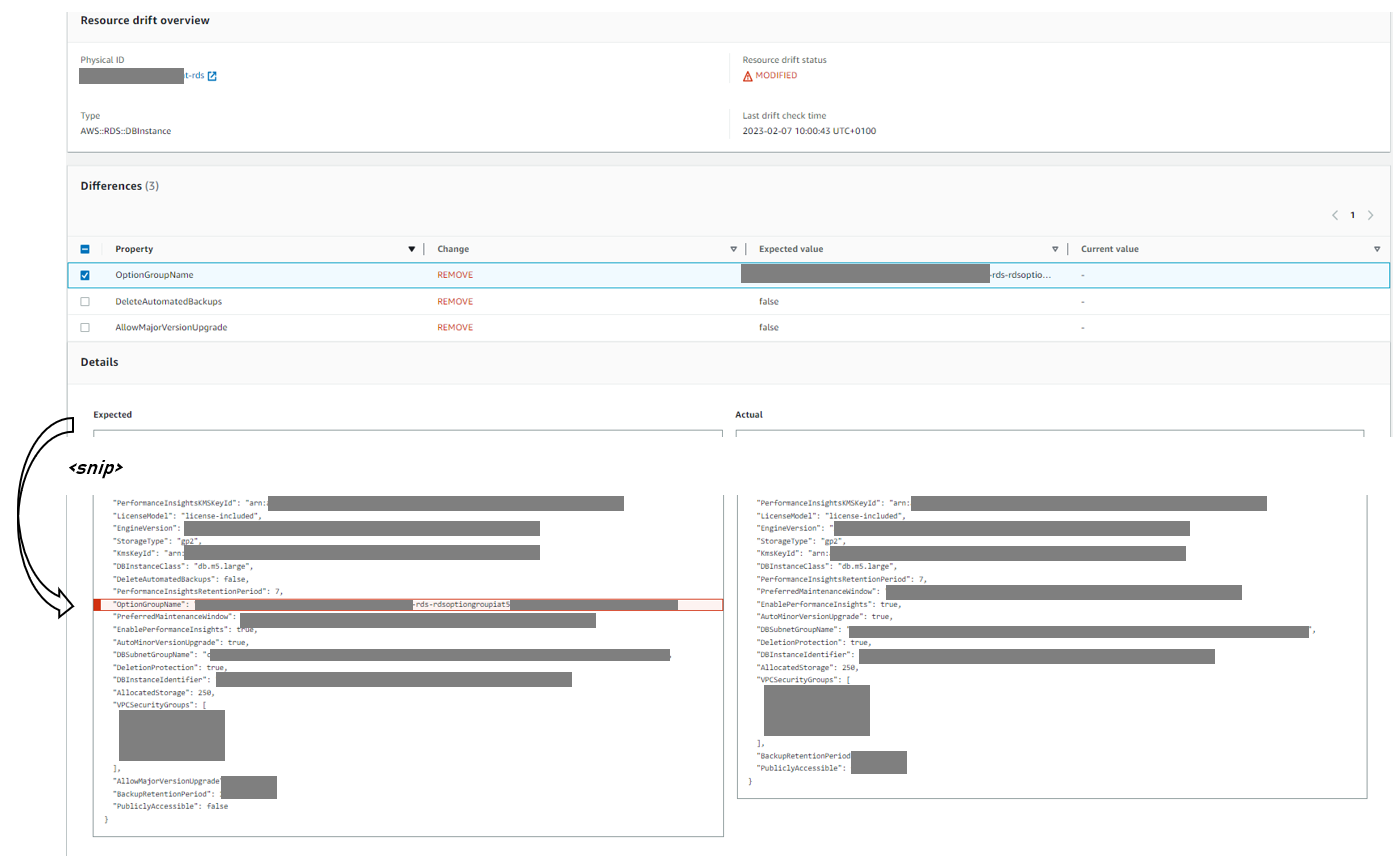The width and height of the screenshot is (1393, 856).
Task: Click the previous page chevron in pagination
Action: (1334, 214)
